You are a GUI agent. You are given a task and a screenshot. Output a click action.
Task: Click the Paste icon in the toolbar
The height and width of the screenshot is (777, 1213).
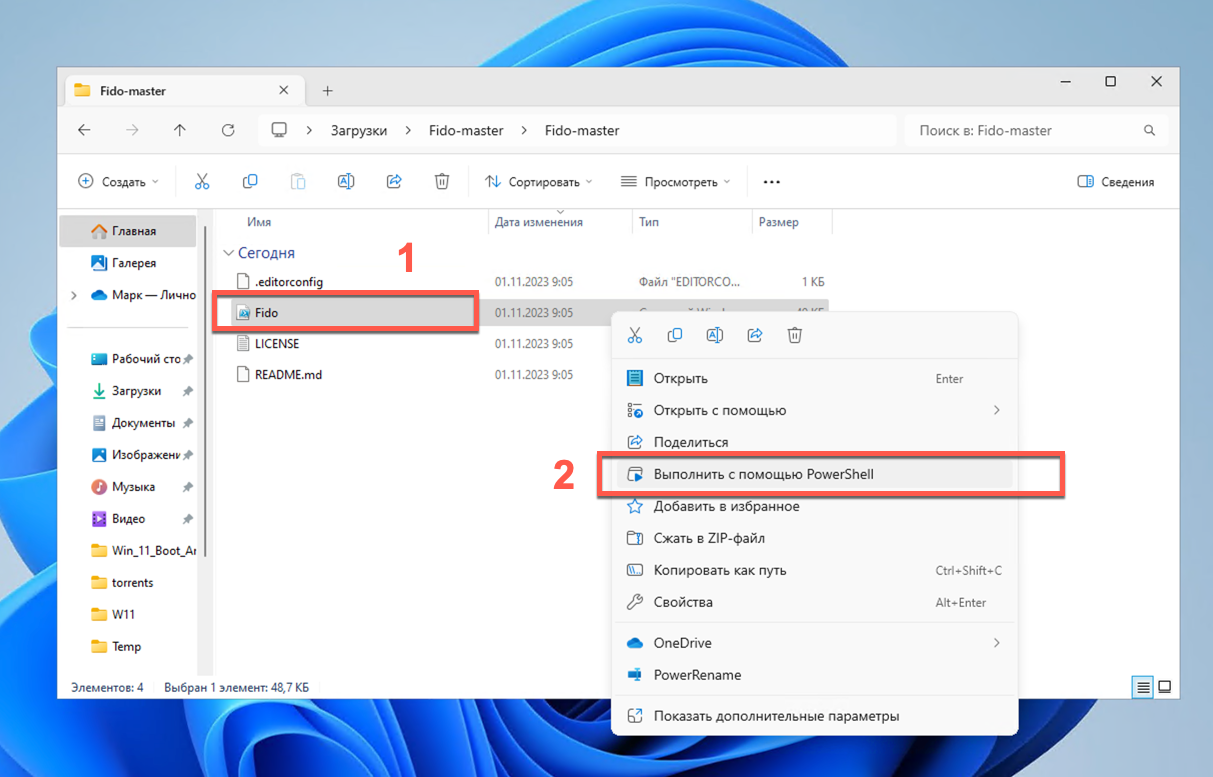298,181
